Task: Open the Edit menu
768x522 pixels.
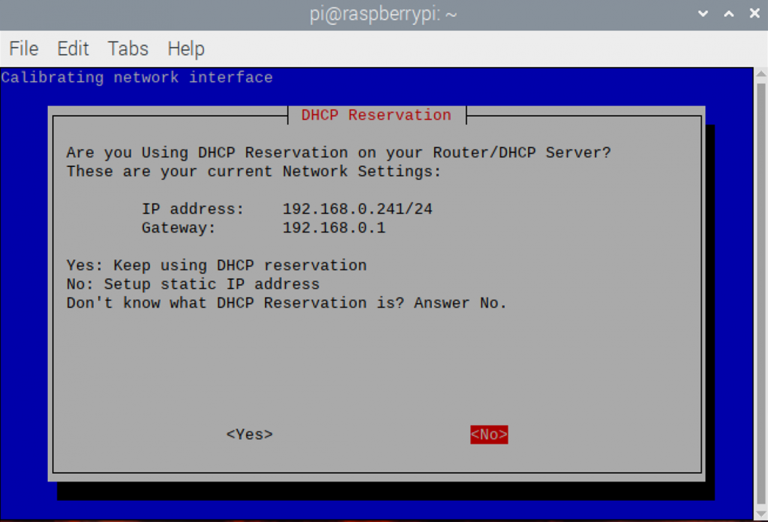Action: pyautogui.click(x=73, y=48)
